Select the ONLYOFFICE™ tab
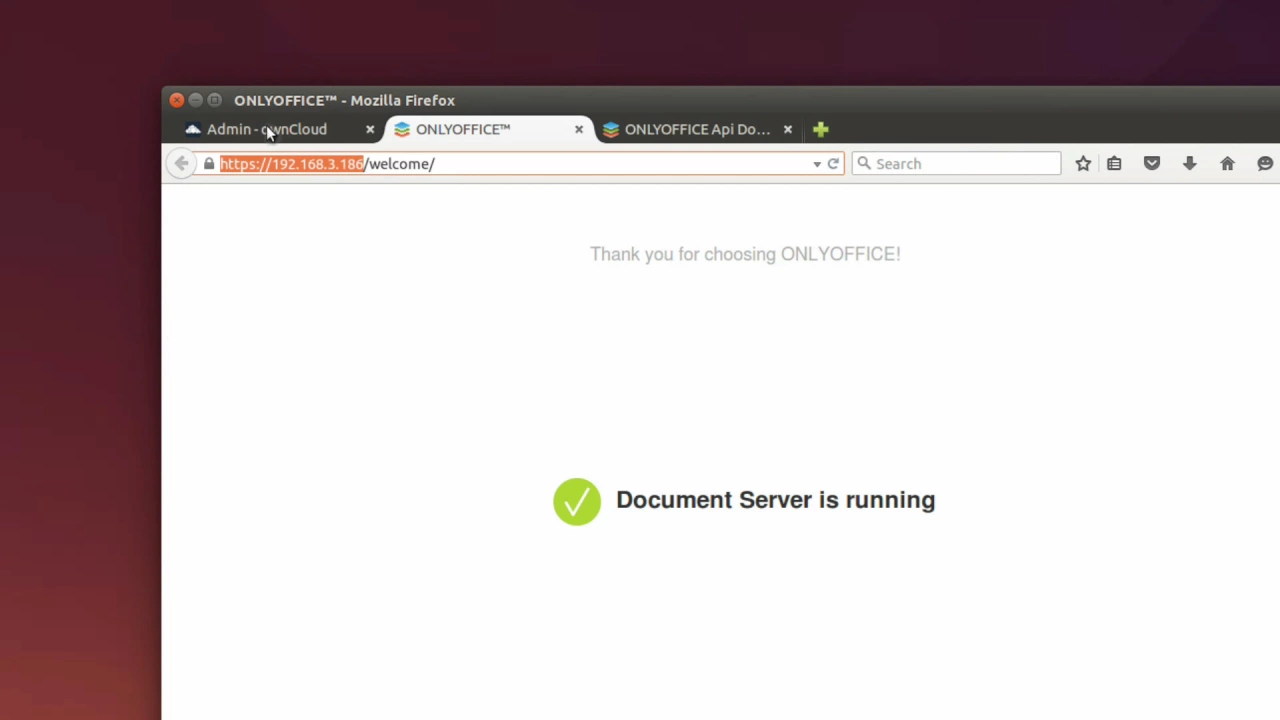 [x=489, y=129]
